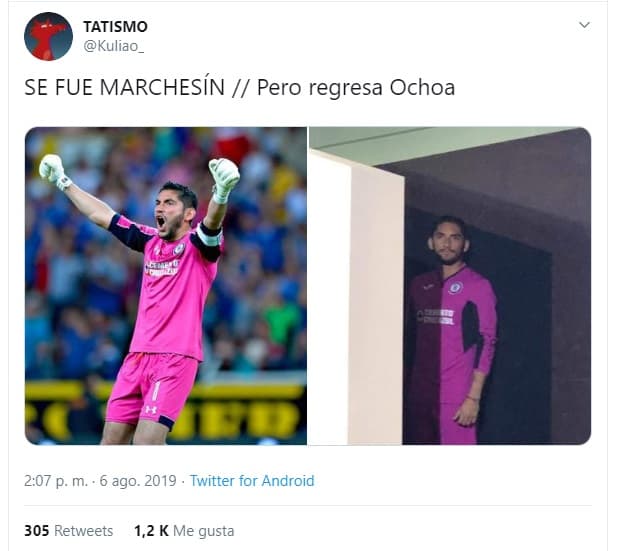Click the Under Armour logo on pink shorts
The height and width of the screenshot is (551, 627).
(x=150, y=409)
